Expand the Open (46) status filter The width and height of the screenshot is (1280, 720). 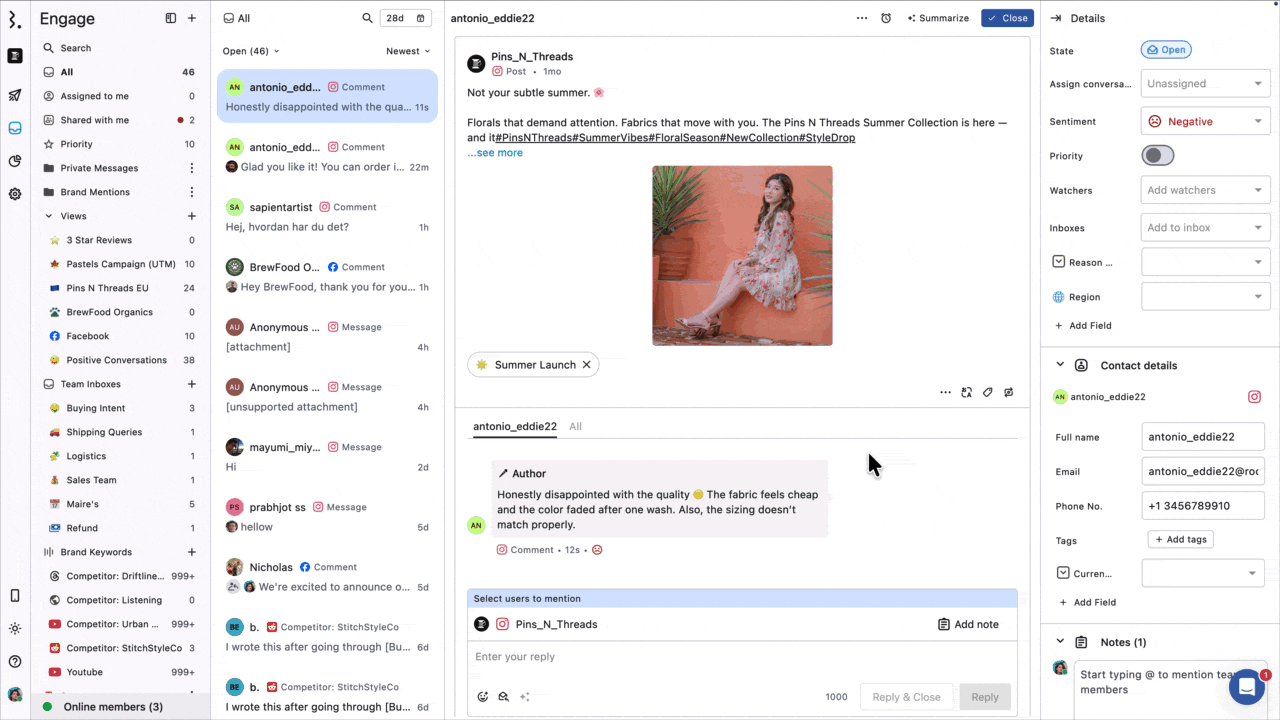point(251,51)
